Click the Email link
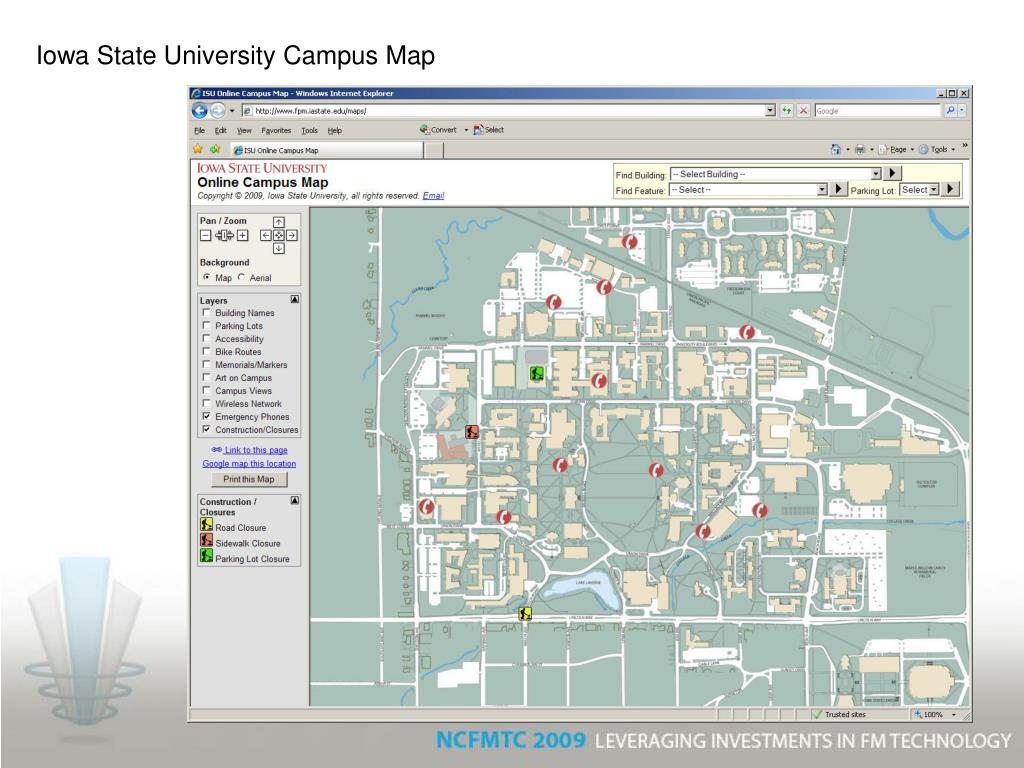The height and width of the screenshot is (768, 1024). click(433, 196)
